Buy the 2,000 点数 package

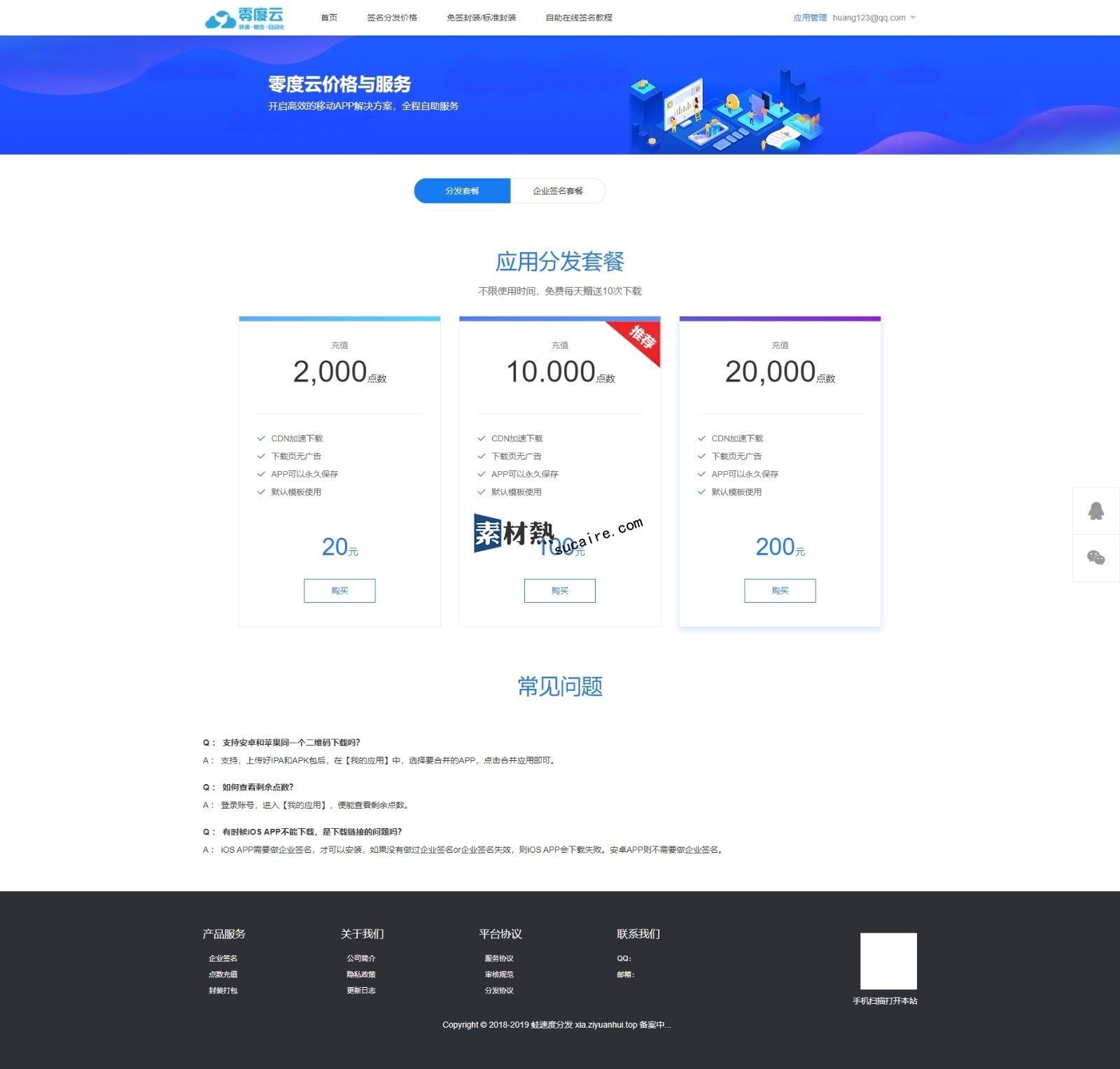[x=339, y=590]
